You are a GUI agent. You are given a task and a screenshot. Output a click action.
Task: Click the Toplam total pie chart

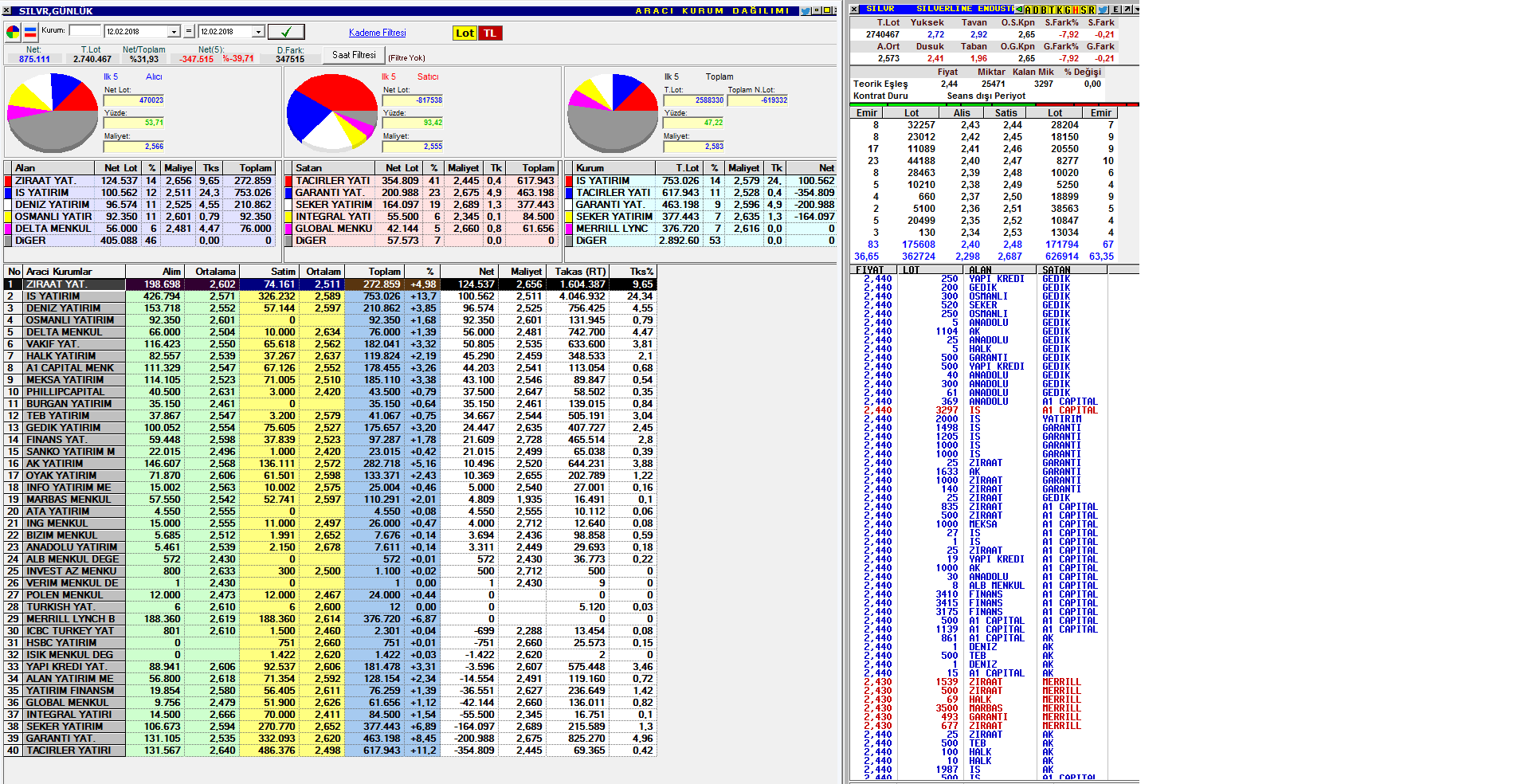pos(613,112)
